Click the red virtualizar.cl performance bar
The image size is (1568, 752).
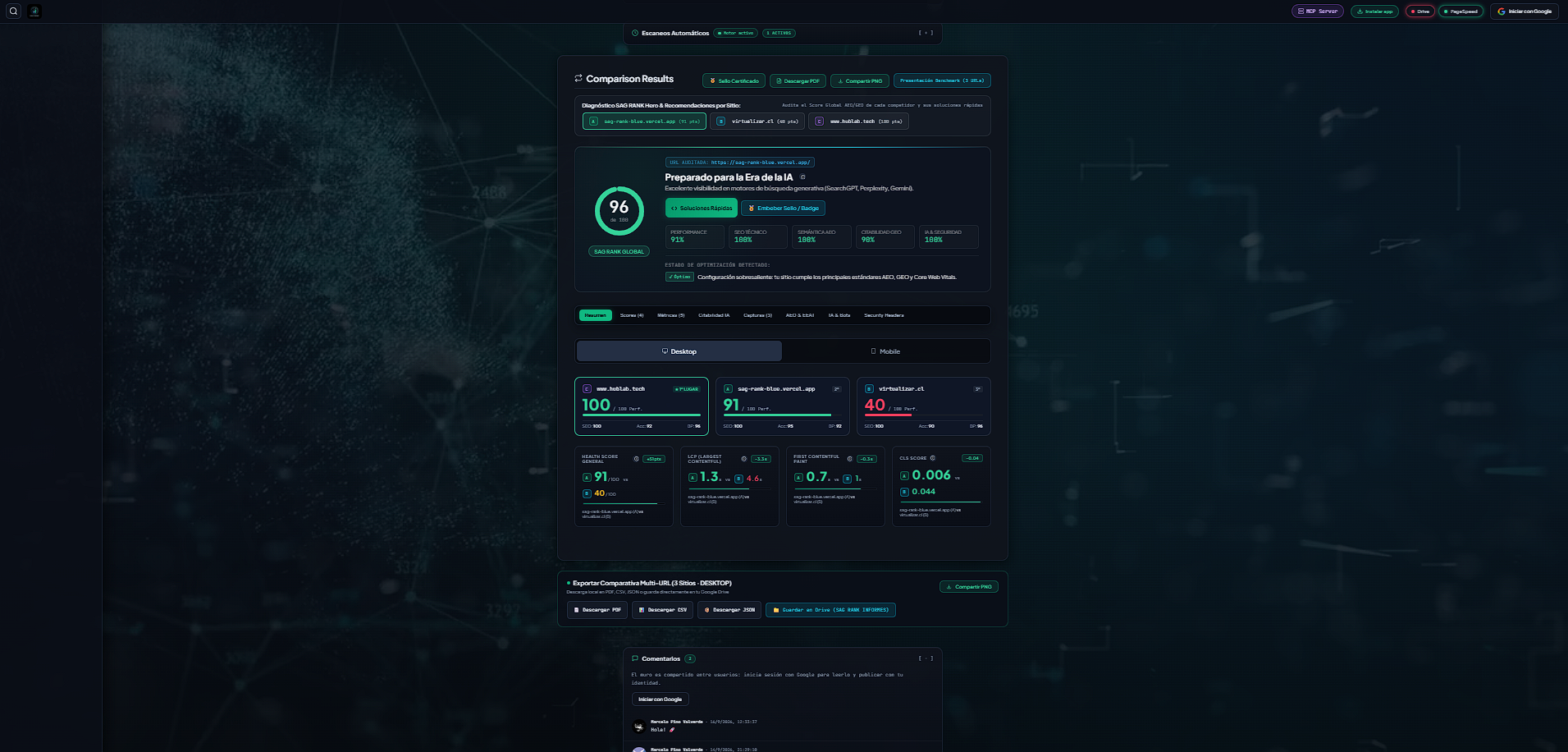[x=888, y=415]
